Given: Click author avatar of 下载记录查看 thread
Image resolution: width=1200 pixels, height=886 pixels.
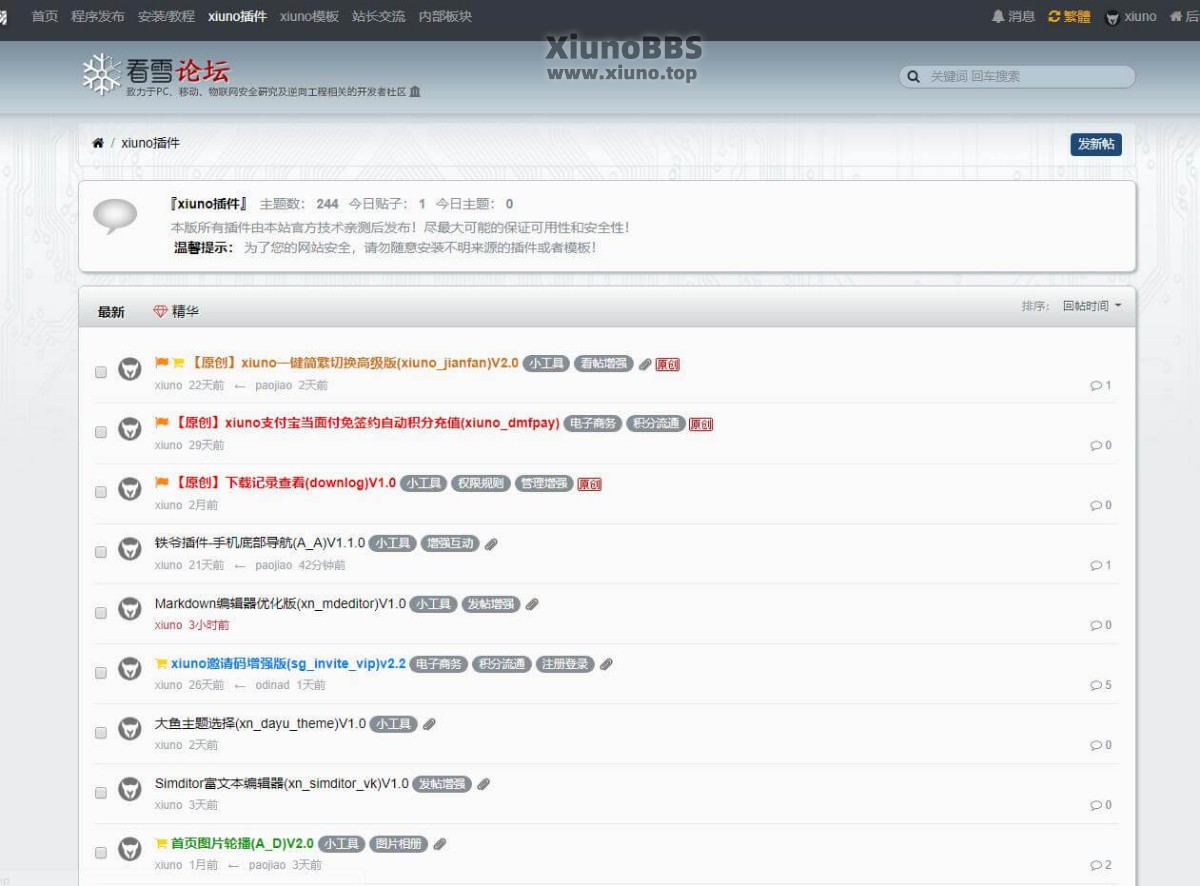Looking at the screenshot, I should [x=130, y=490].
